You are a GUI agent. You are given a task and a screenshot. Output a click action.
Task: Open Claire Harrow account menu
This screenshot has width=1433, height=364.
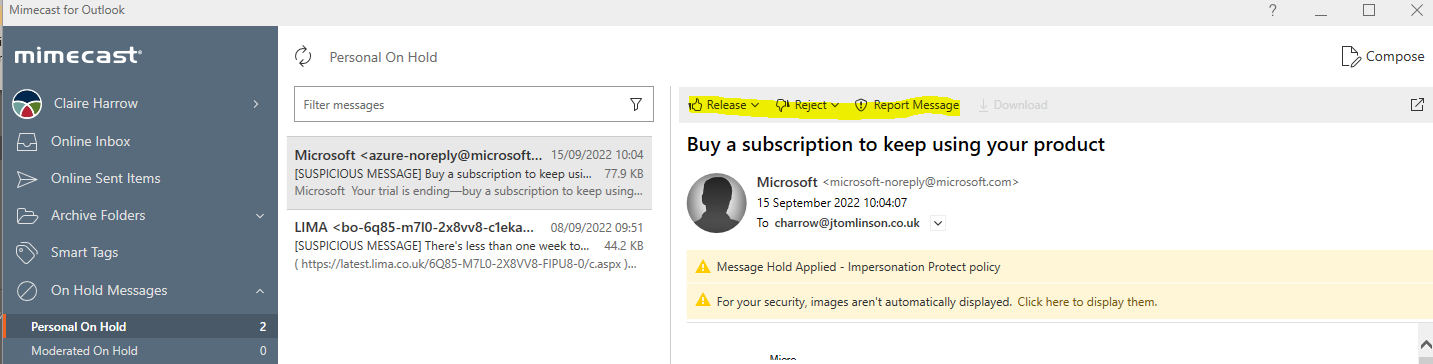(139, 103)
